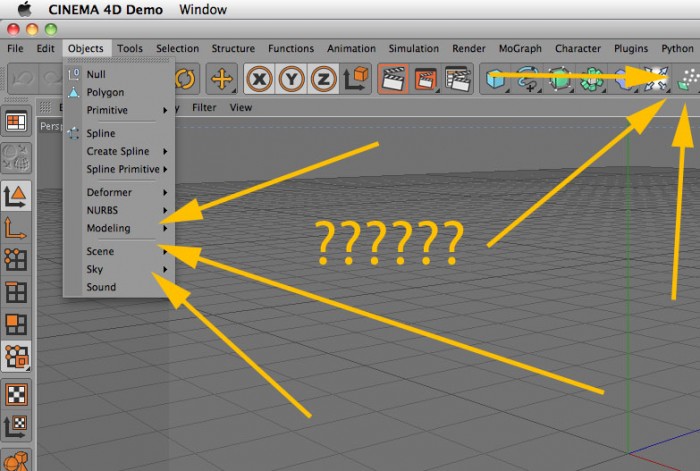The height and width of the screenshot is (471, 700).
Task: Choose Spline from the Objects menu
Action: [x=119, y=133]
